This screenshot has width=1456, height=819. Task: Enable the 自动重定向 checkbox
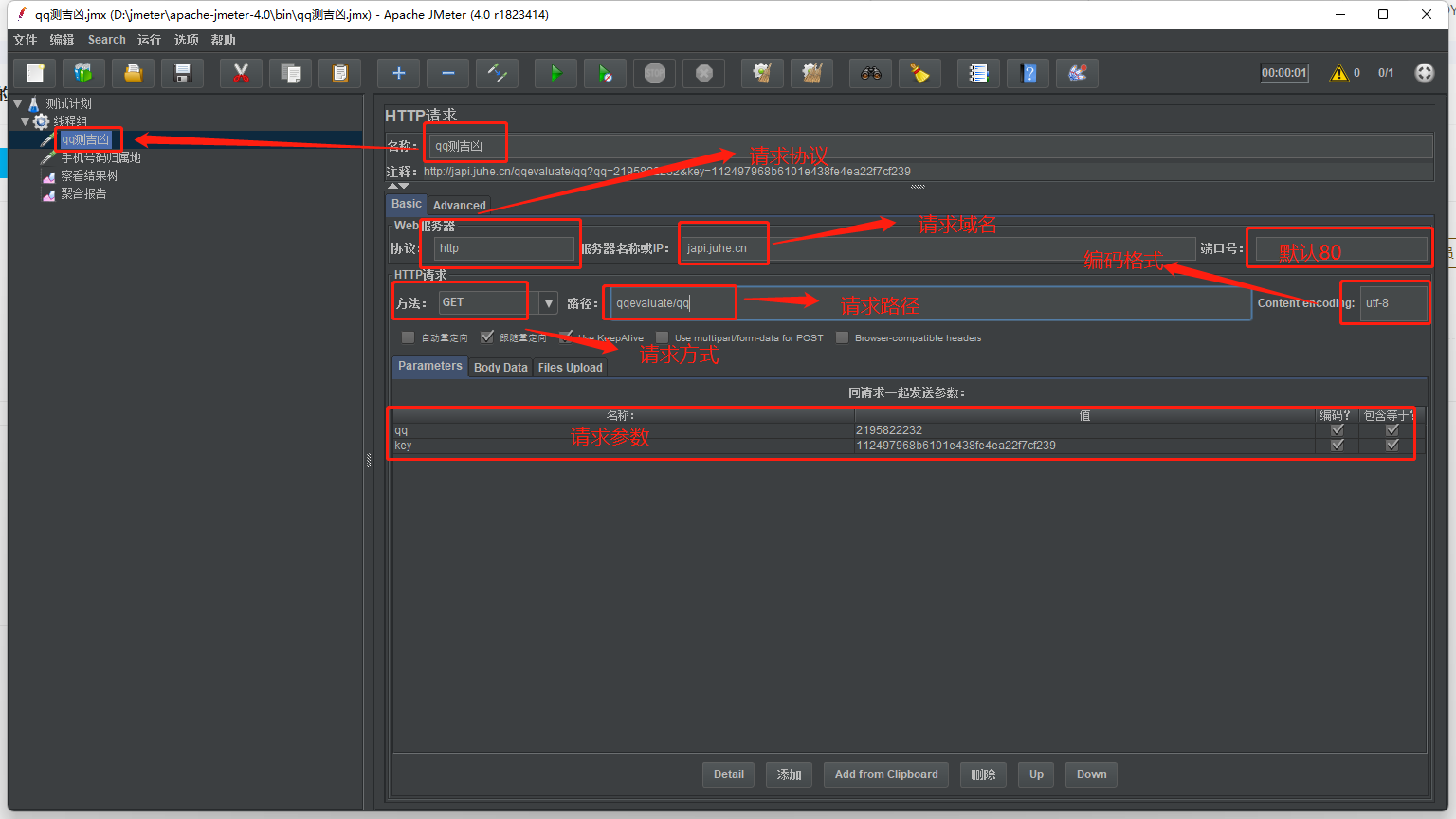tap(408, 337)
